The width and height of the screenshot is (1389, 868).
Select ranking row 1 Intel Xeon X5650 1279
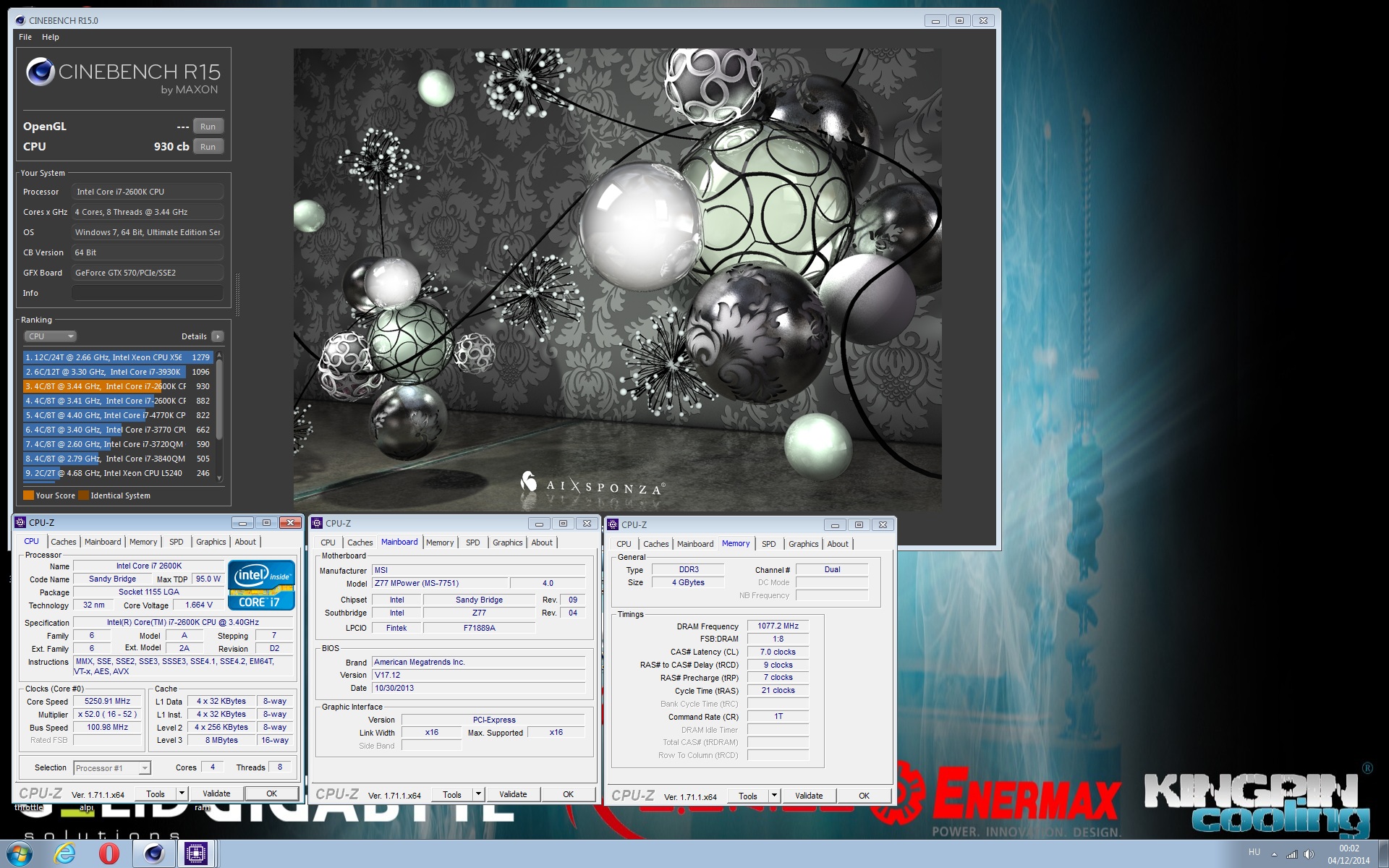(117, 357)
